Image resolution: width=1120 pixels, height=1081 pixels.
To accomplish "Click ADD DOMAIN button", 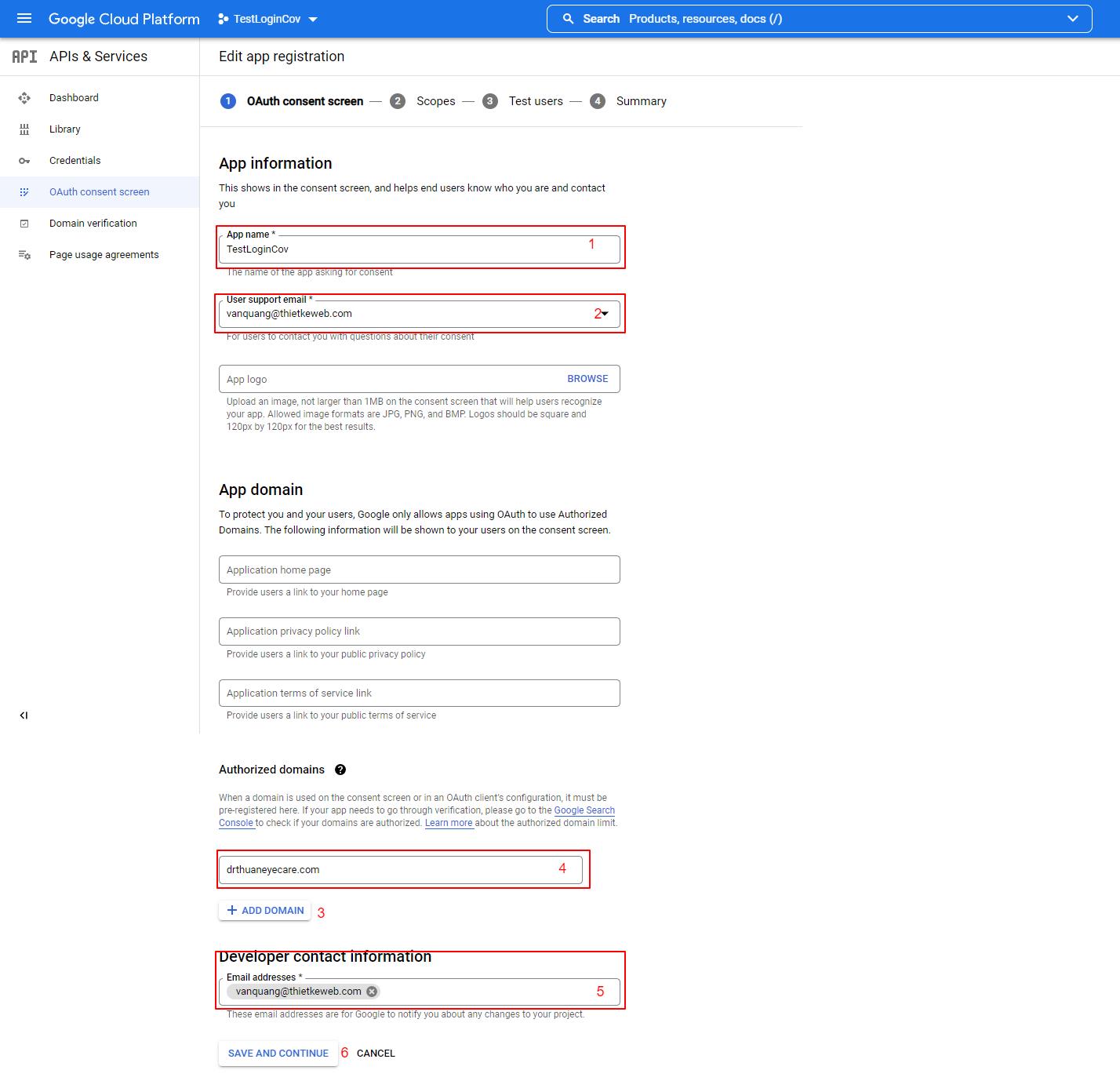I will [265, 911].
